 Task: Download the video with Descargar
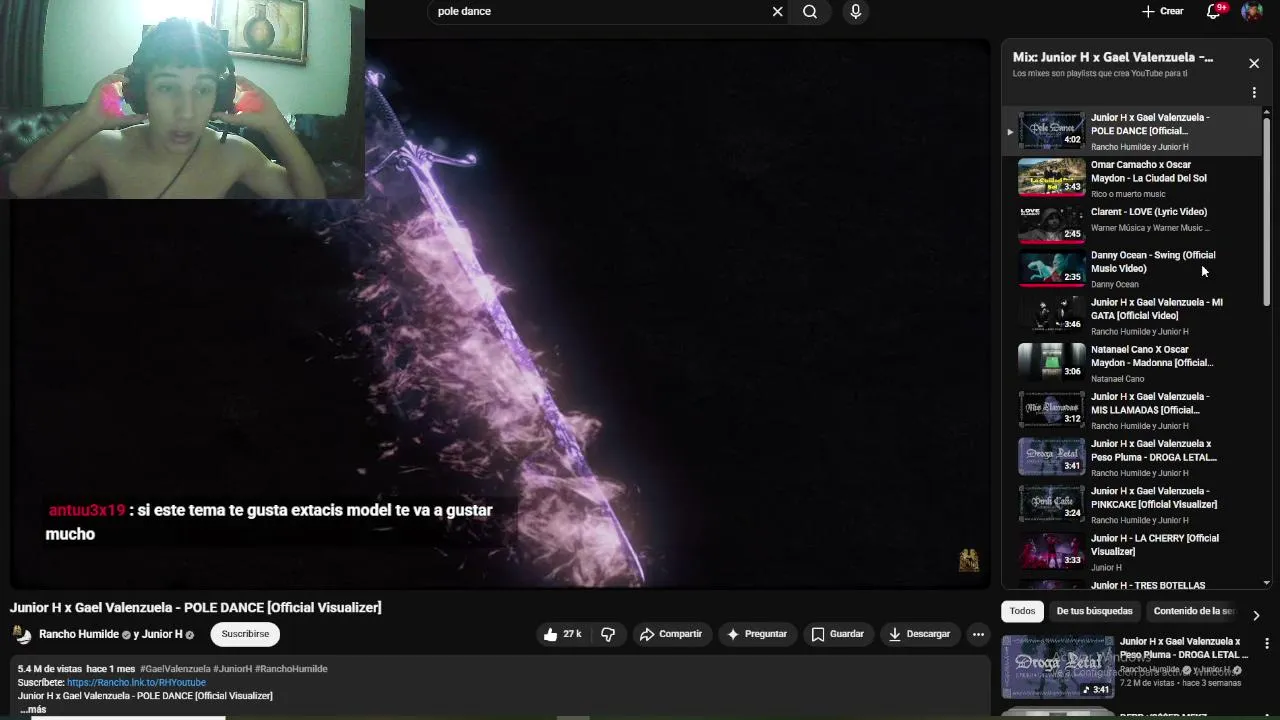(919, 634)
